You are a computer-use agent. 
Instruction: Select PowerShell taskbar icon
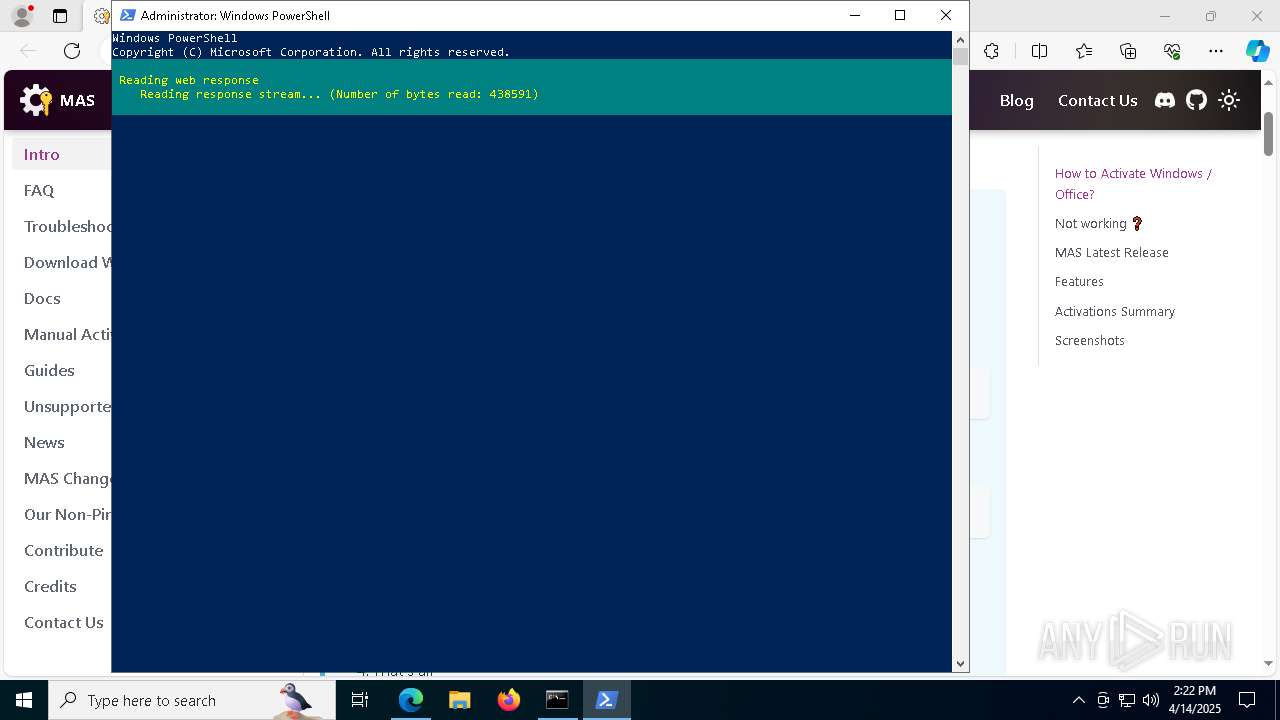click(x=606, y=700)
